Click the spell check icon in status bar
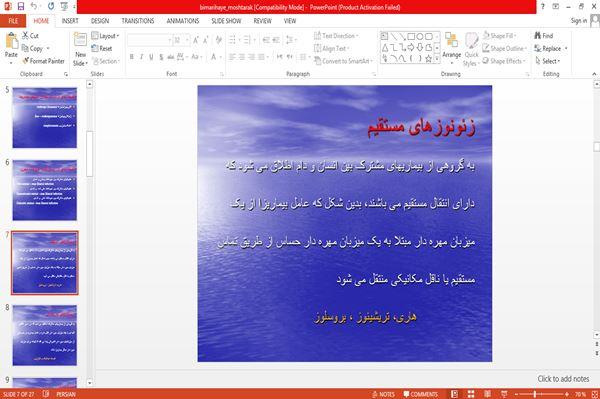Viewport: 600px width, 399px height. coord(46,394)
